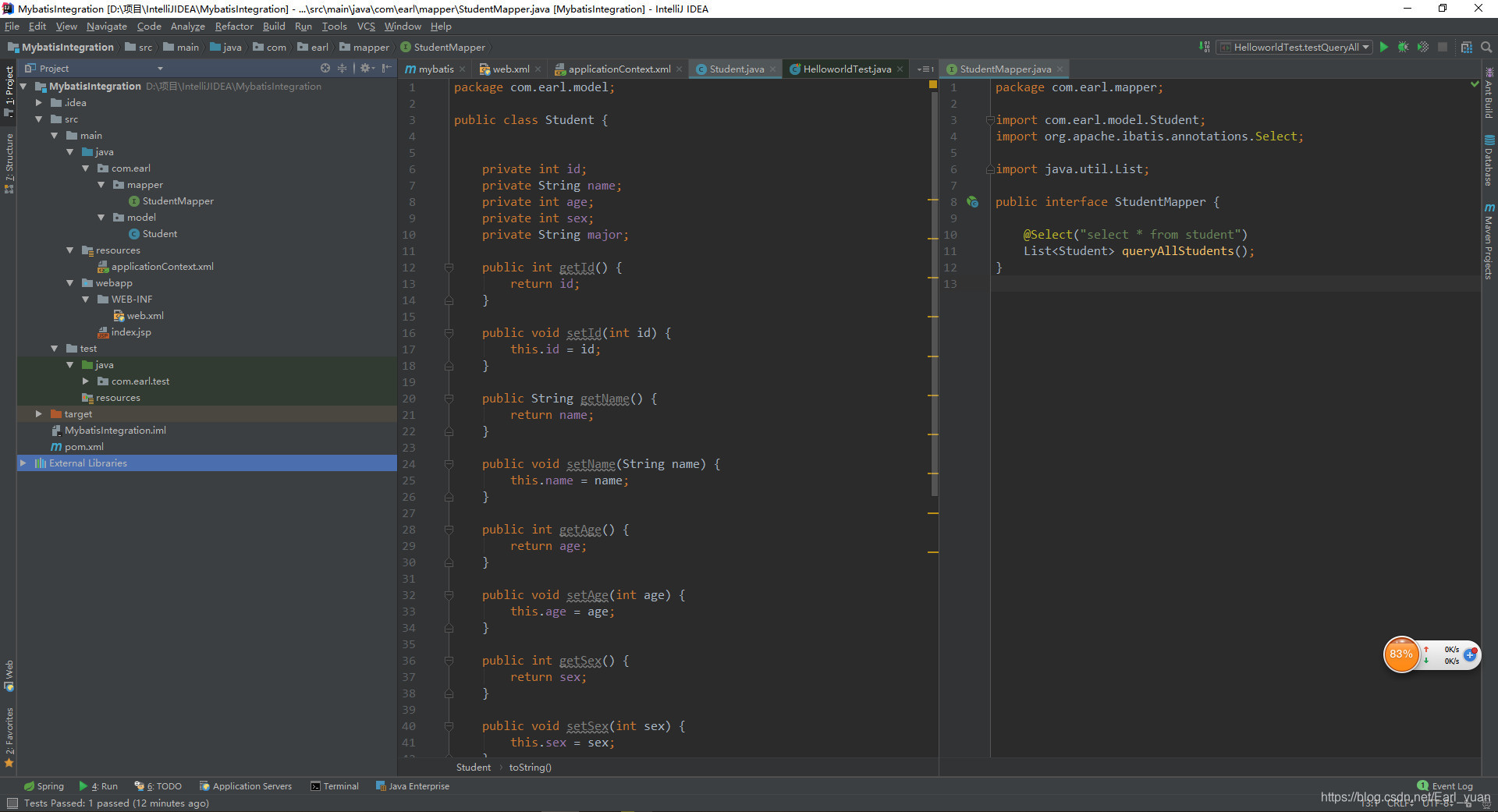Open the 6: TODO tool window
This screenshot has height=812, width=1498.
[x=158, y=786]
